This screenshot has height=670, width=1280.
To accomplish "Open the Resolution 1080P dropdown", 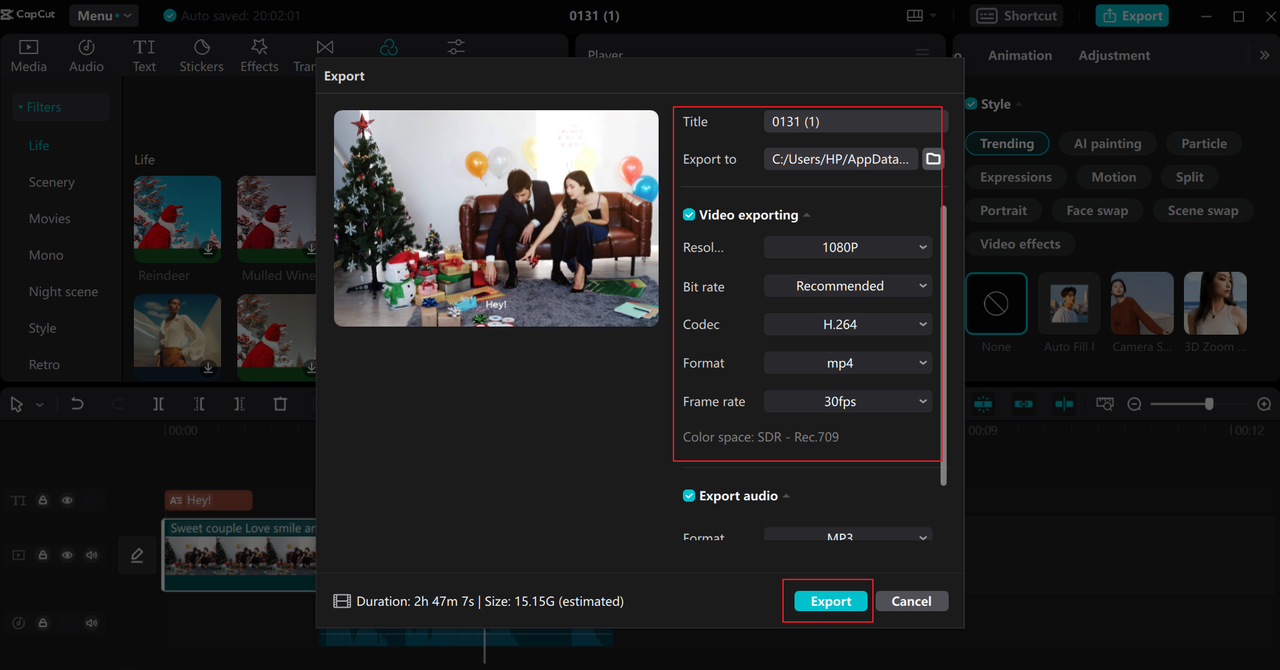I will pos(848,247).
